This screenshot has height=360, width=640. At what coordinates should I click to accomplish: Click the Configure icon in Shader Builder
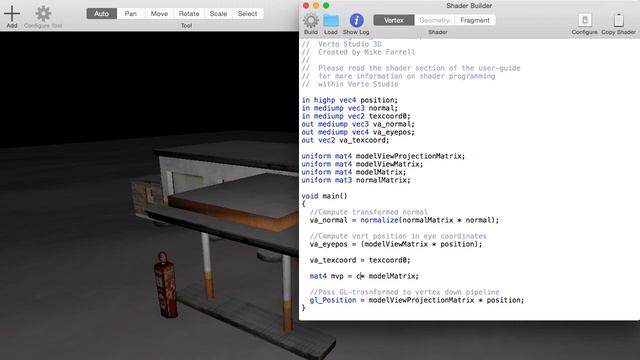point(584,20)
